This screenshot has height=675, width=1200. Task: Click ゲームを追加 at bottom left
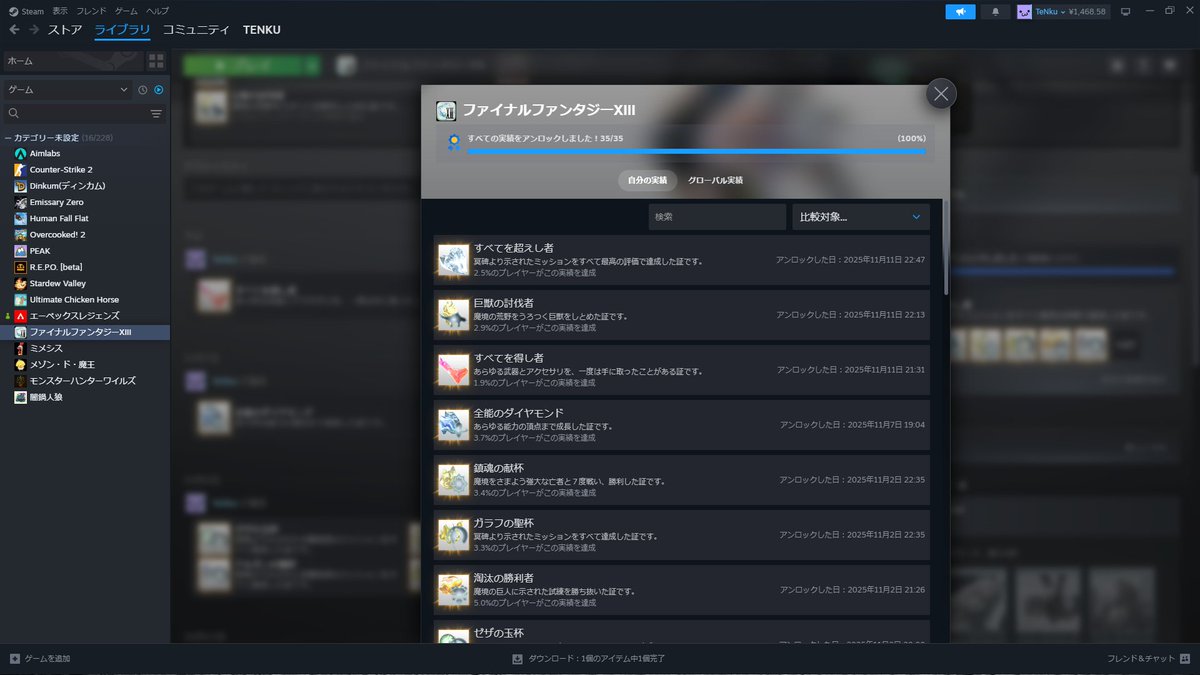(40, 659)
